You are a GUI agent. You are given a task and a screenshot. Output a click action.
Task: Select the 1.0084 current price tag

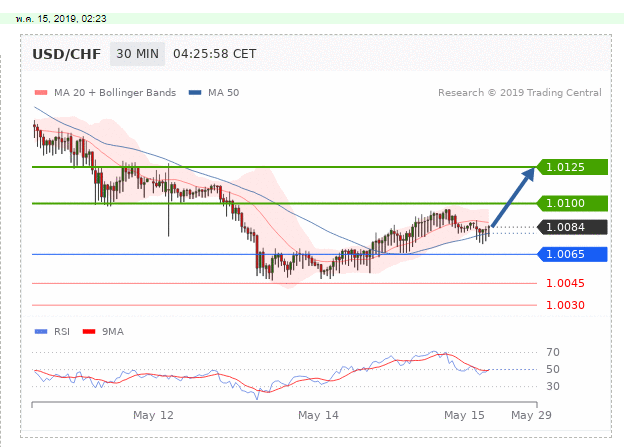tap(572, 227)
